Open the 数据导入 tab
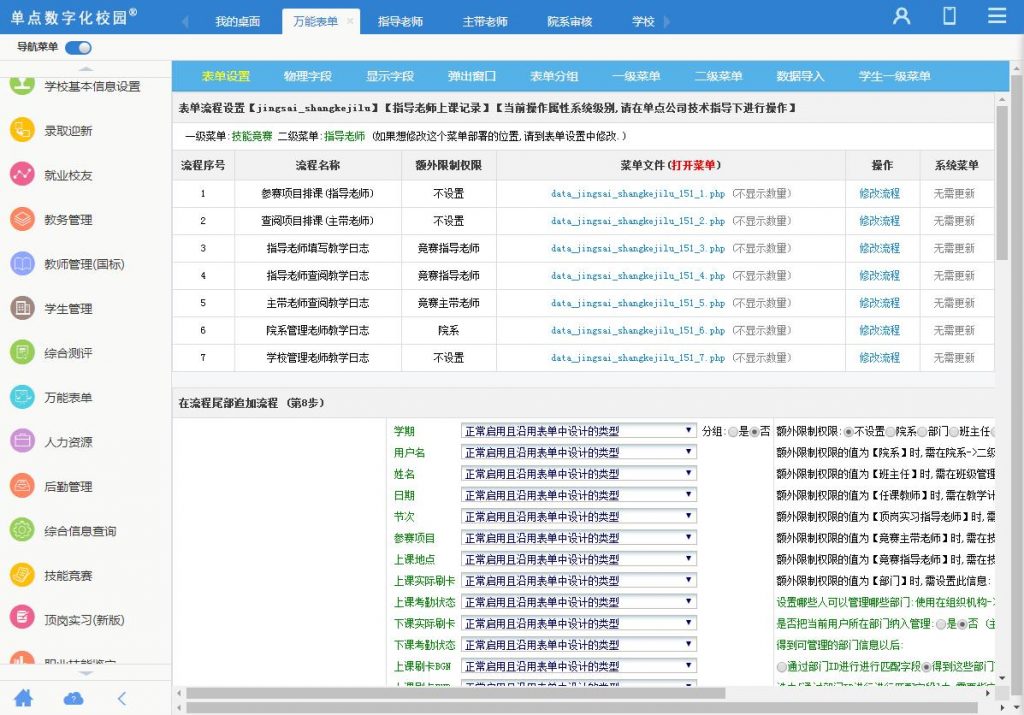1024x715 pixels. pos(800,76)
